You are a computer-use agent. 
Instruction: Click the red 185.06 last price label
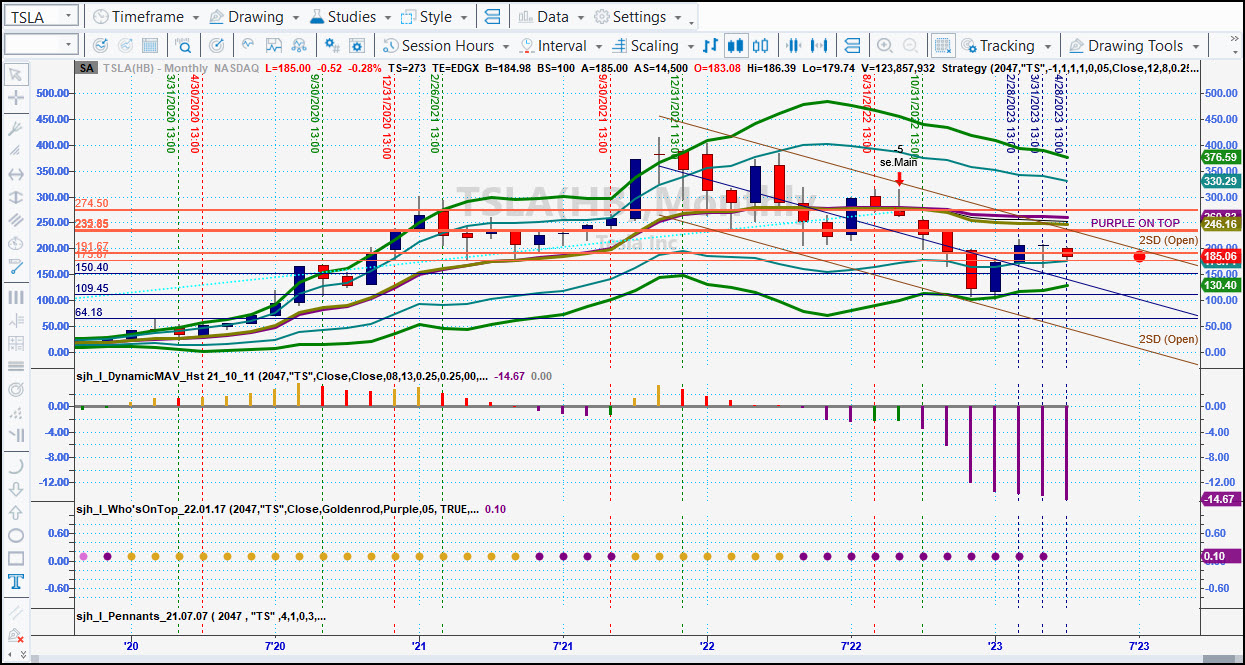[1221, 256]
